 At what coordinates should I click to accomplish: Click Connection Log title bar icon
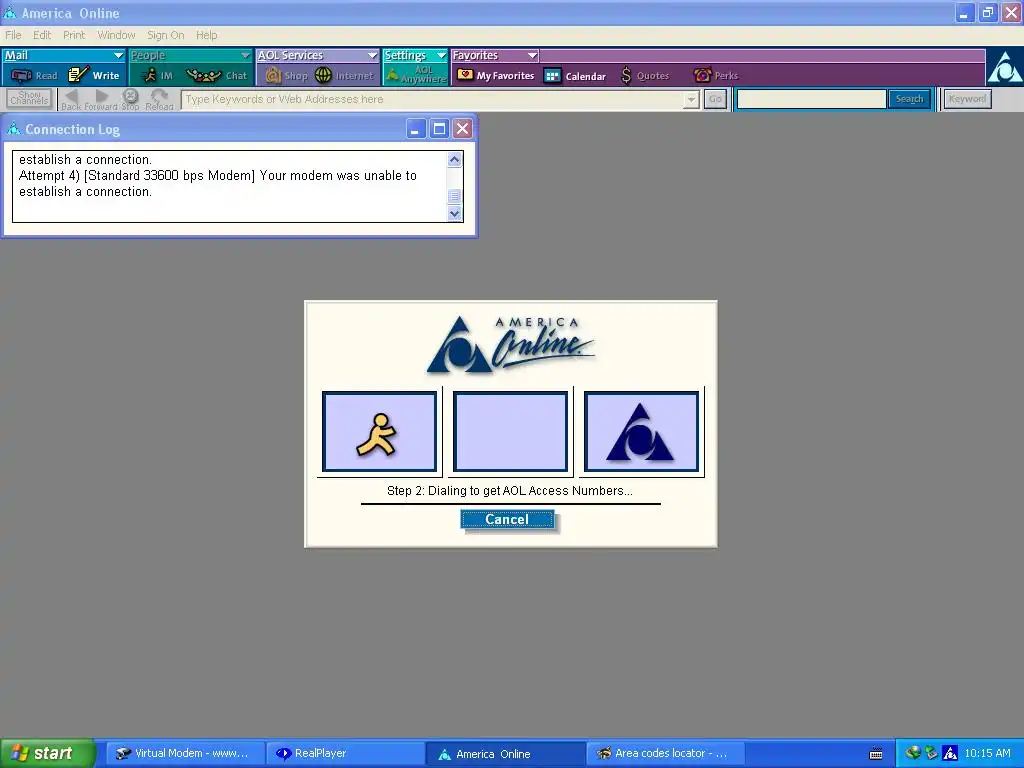point(14,129)
